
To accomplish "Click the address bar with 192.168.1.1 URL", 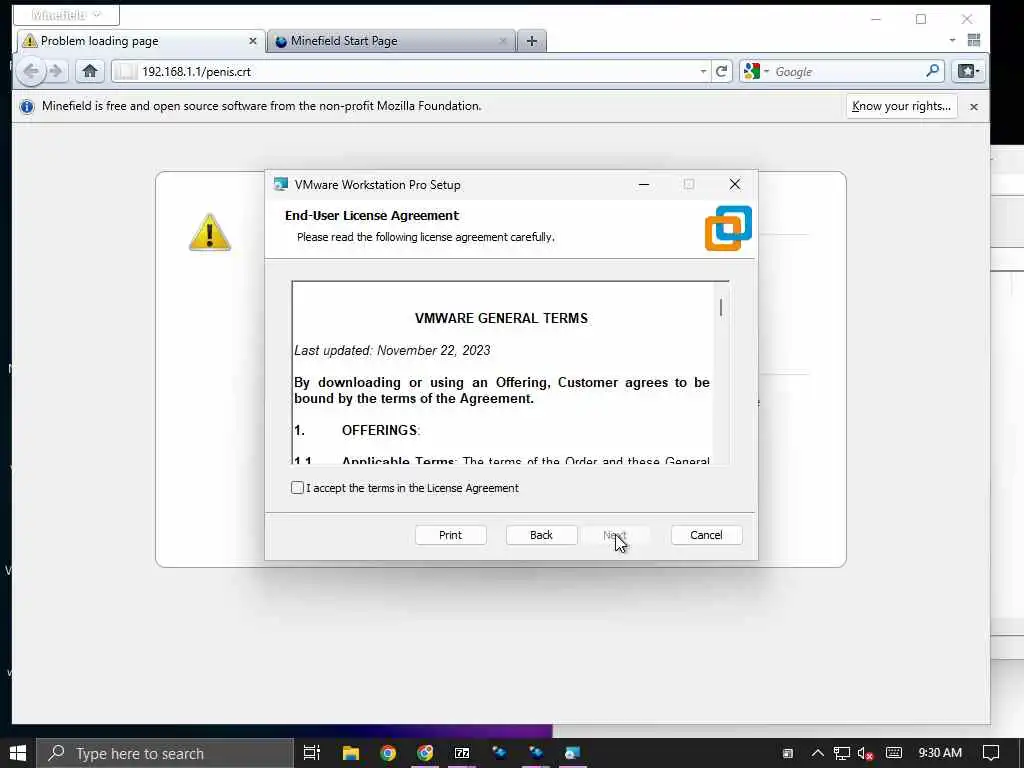I will point(410,72).
